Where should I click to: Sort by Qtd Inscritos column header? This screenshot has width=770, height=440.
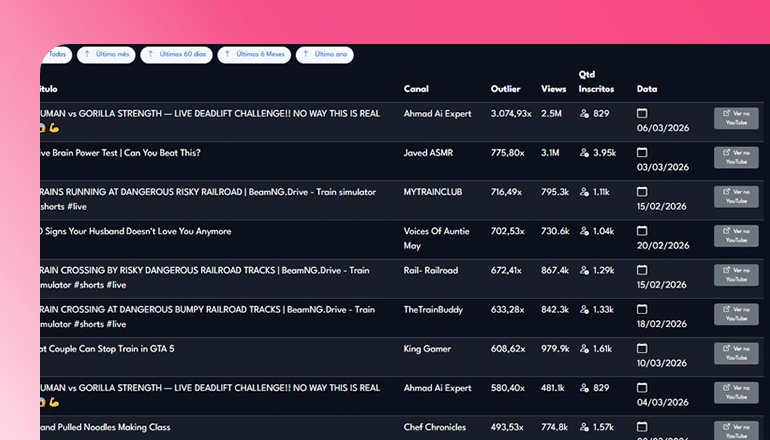[596, 82]
